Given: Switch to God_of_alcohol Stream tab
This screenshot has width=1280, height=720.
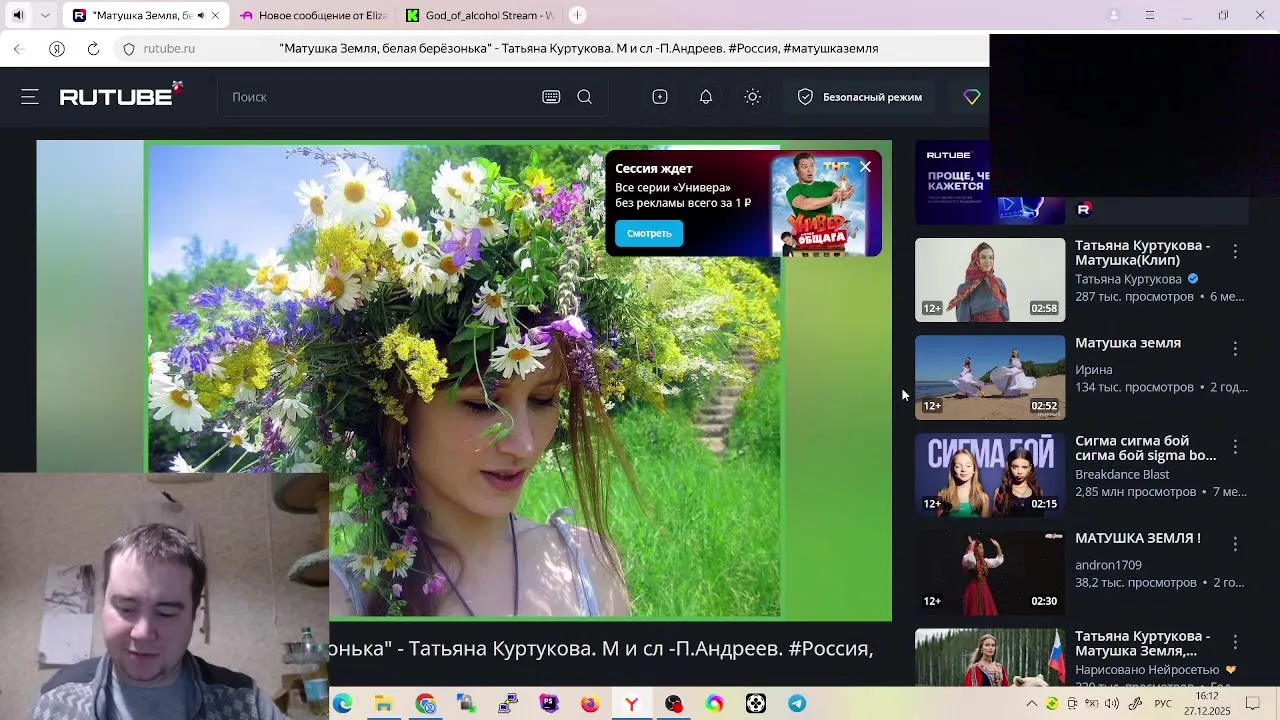Looking at the screenshot, I should (x=480, y=15).
